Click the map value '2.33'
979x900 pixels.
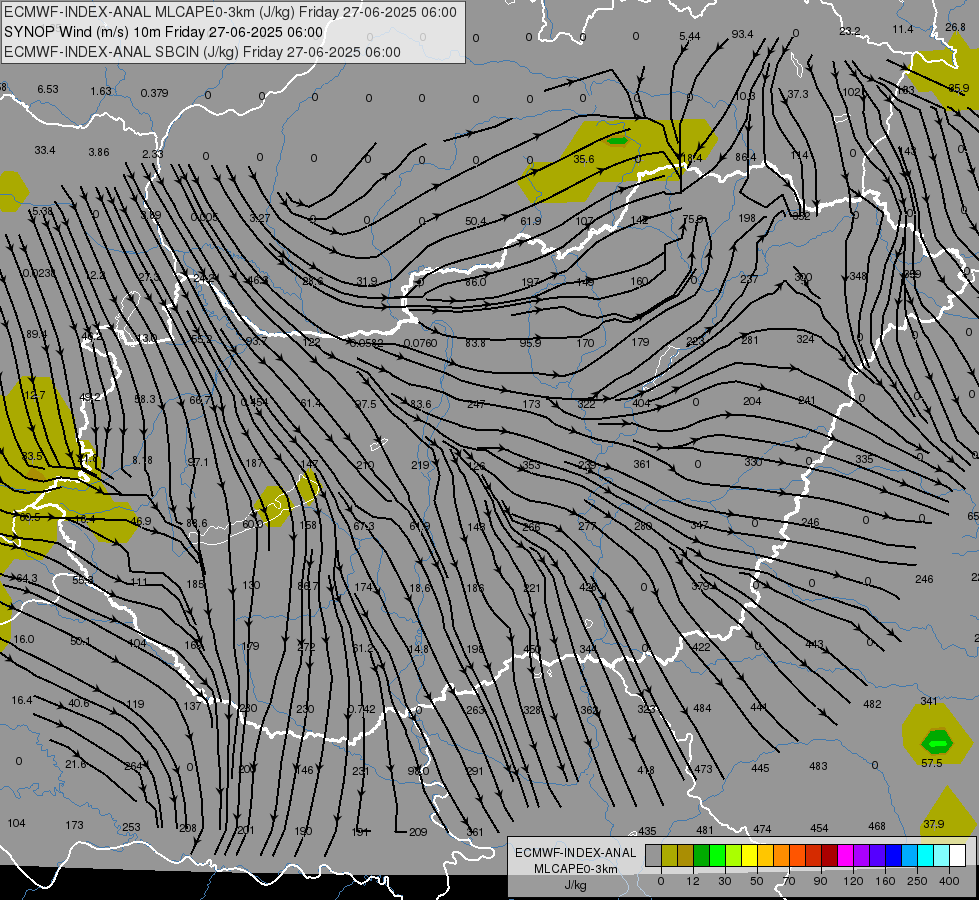coord(152,154)
